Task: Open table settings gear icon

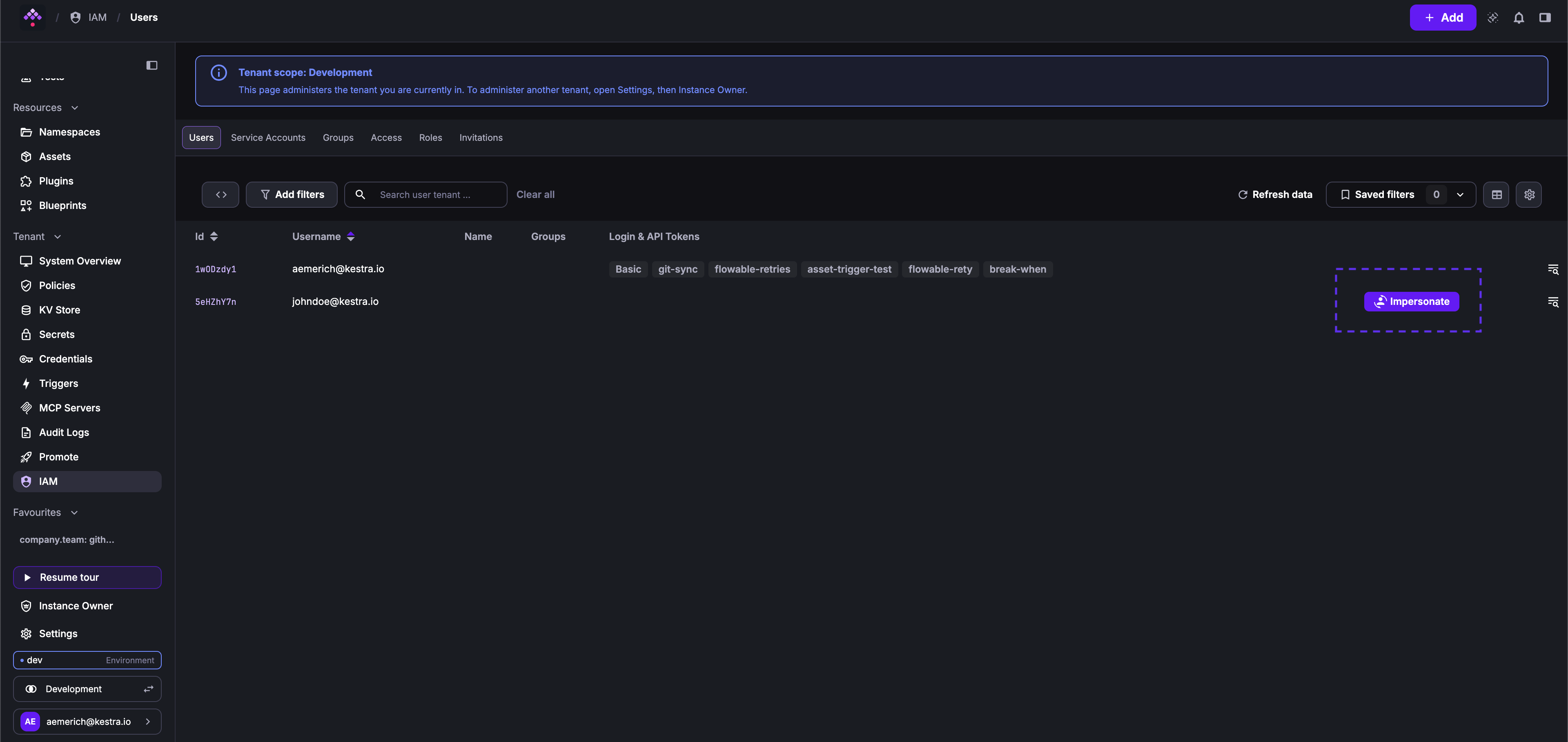Action: [1529, 195]
